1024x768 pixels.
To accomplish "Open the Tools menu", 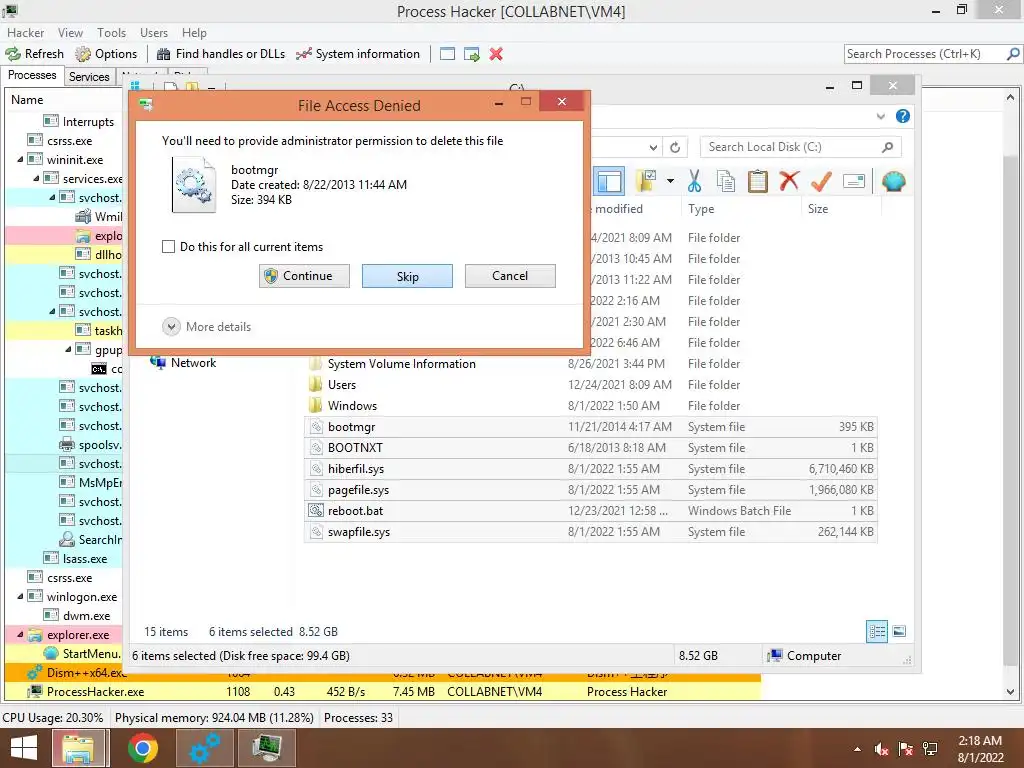I will tap(111, 33).
